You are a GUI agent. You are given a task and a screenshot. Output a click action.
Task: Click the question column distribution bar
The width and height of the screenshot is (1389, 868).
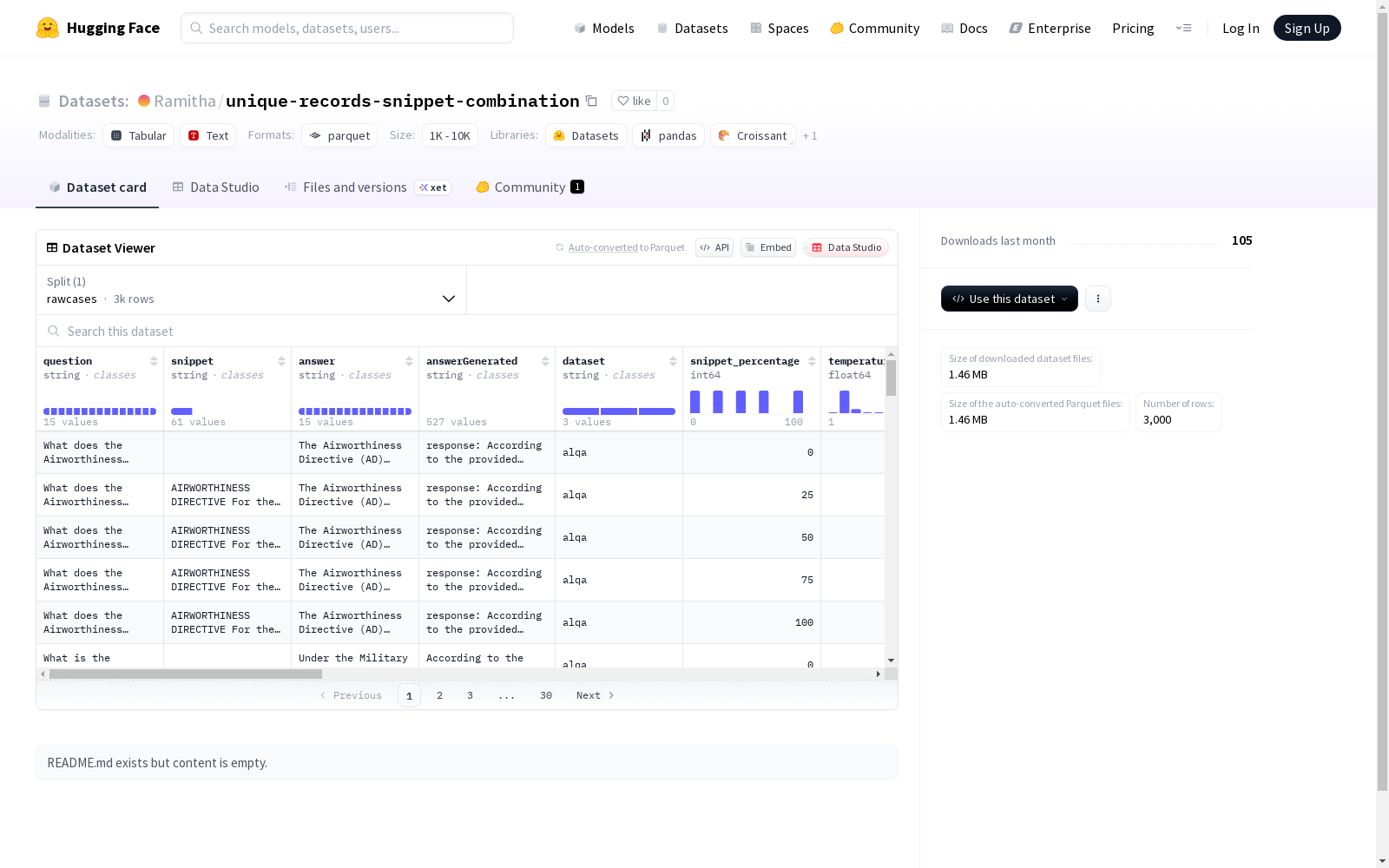click(x=100, y=411)
